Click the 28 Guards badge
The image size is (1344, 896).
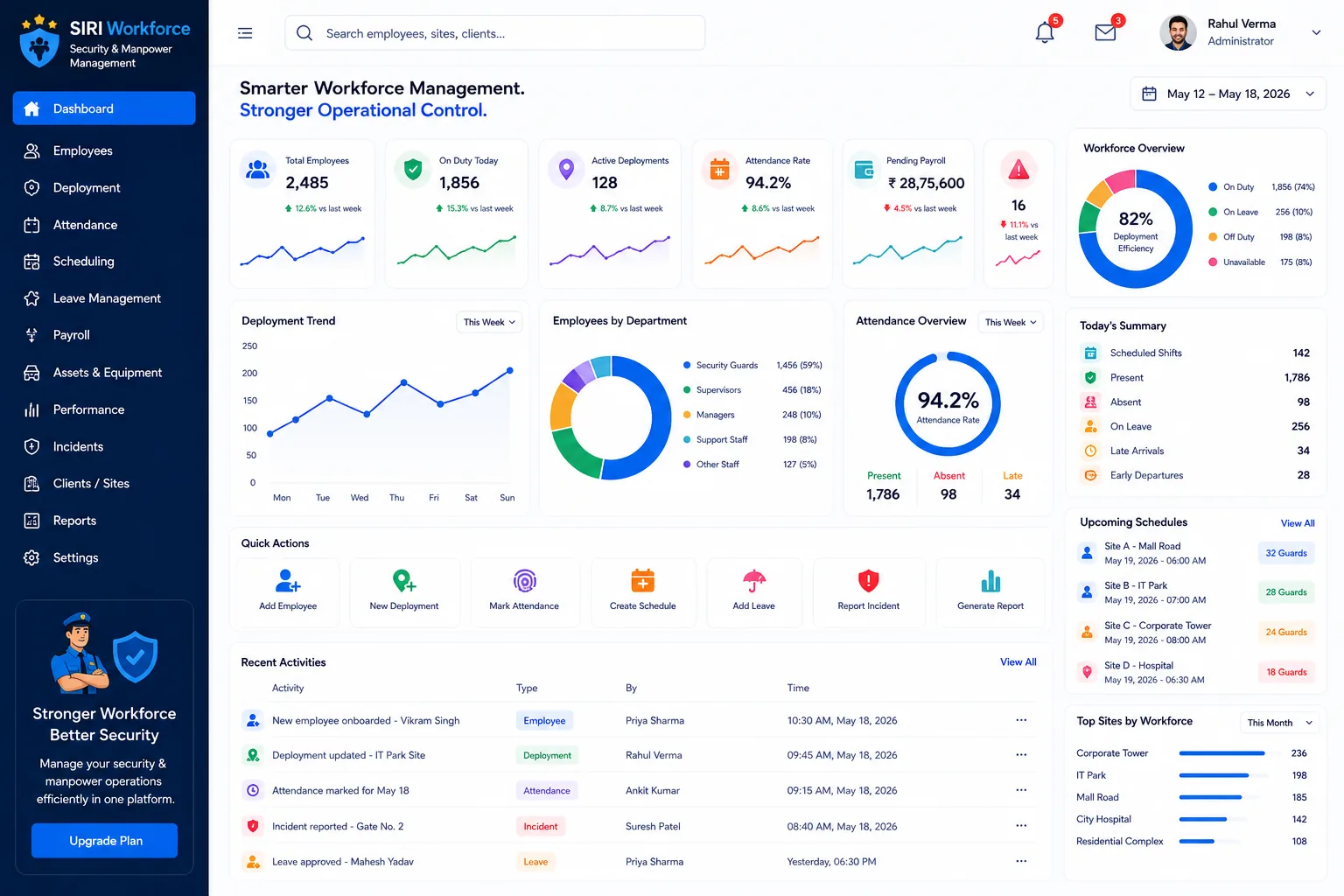1286,592
